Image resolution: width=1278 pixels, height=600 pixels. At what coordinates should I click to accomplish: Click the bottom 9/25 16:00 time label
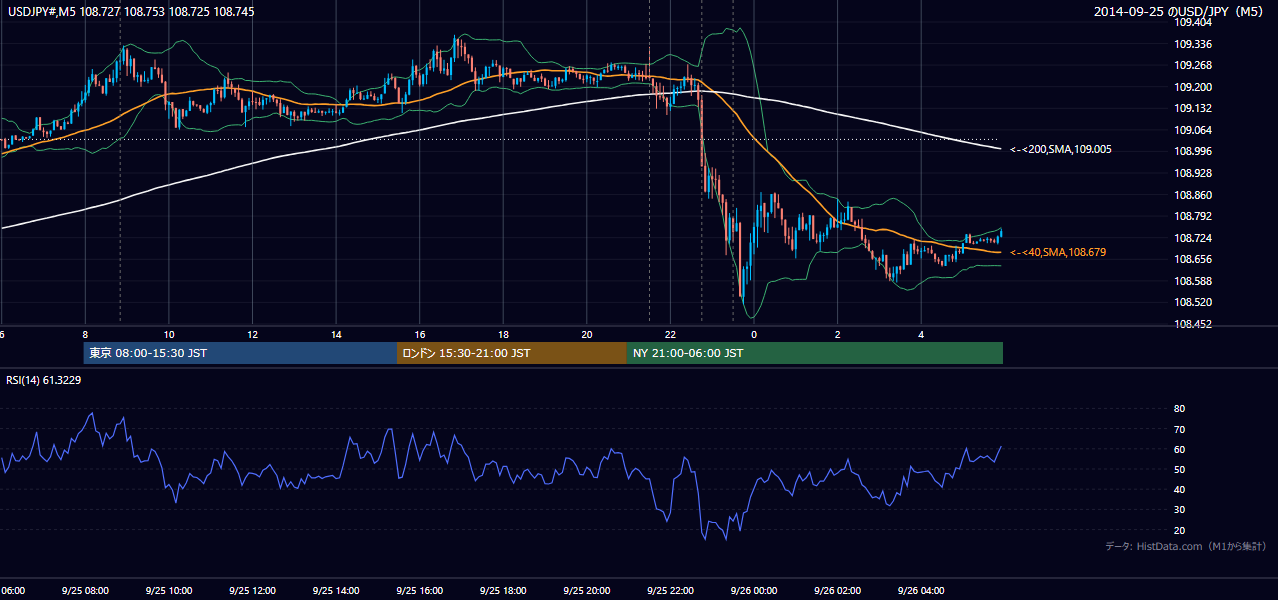[x=419, y=591]
